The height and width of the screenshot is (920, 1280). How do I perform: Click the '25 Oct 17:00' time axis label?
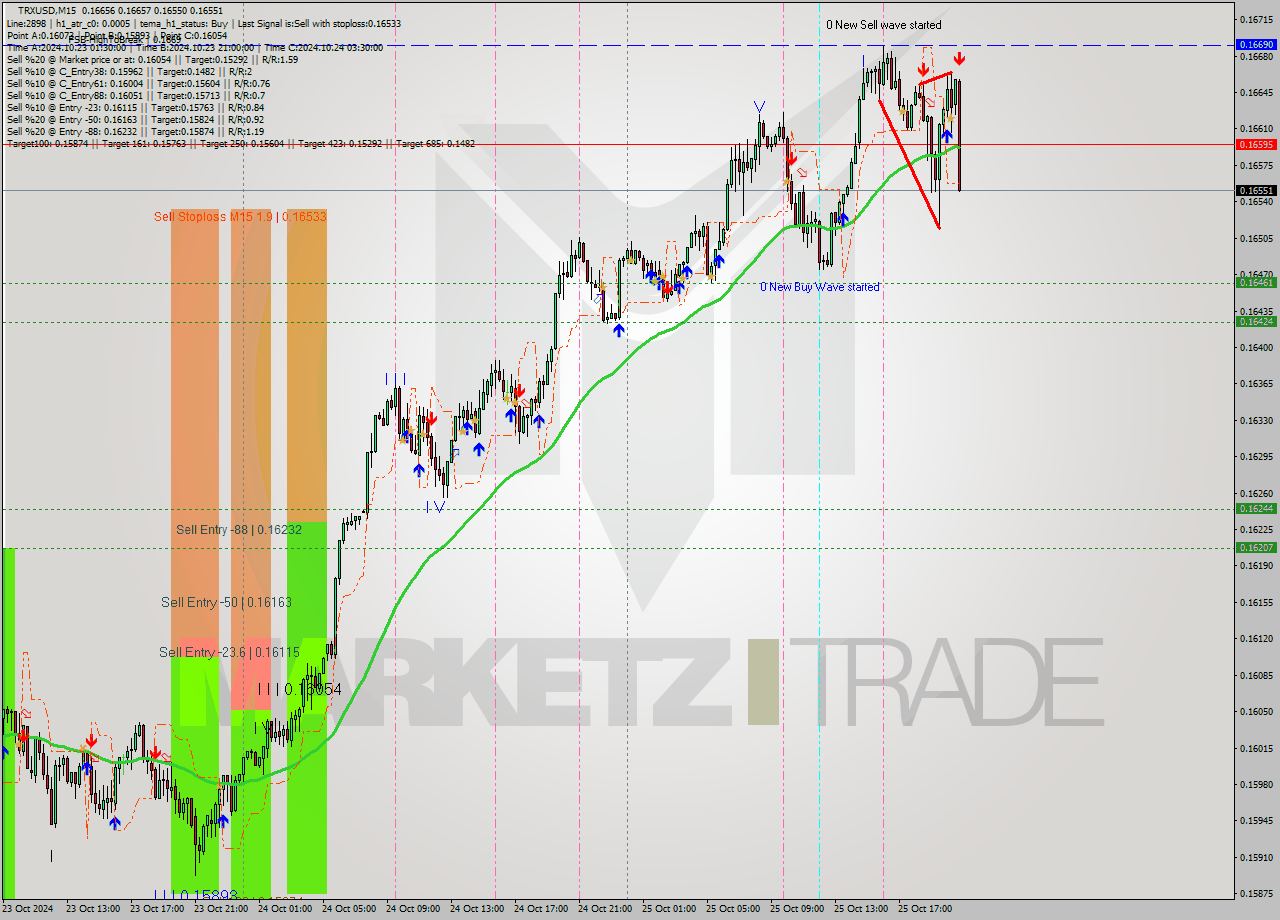pos(925,909)
